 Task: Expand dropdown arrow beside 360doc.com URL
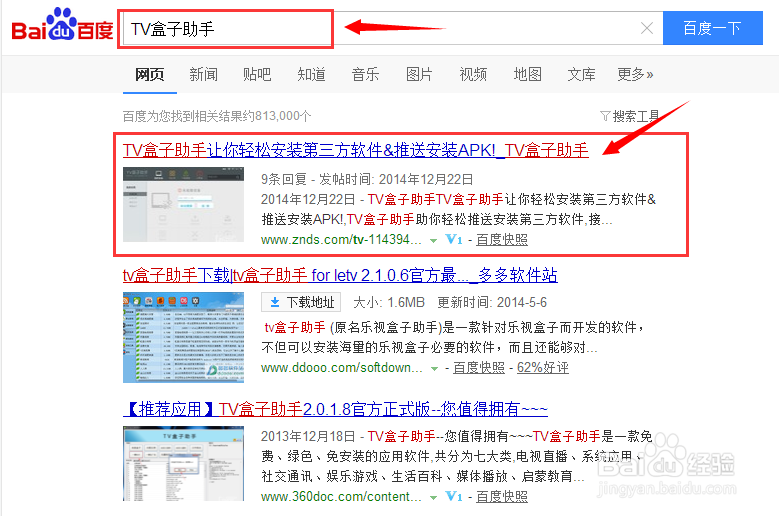pos(433,498)
